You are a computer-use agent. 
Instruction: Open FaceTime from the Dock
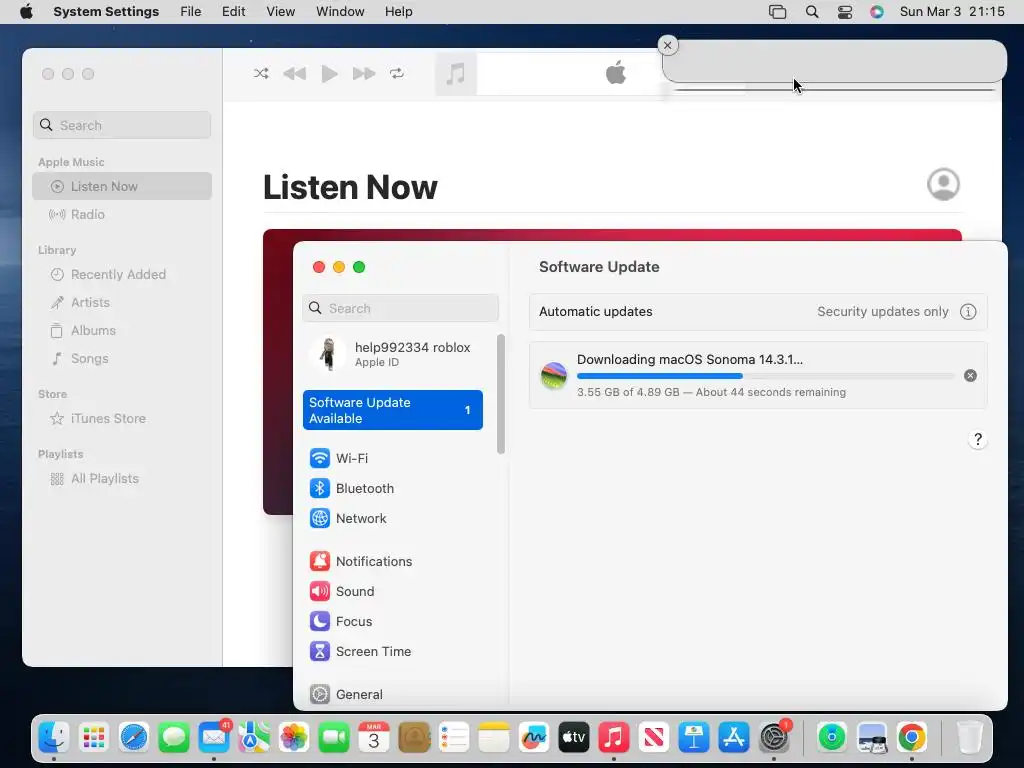(334, 737)
